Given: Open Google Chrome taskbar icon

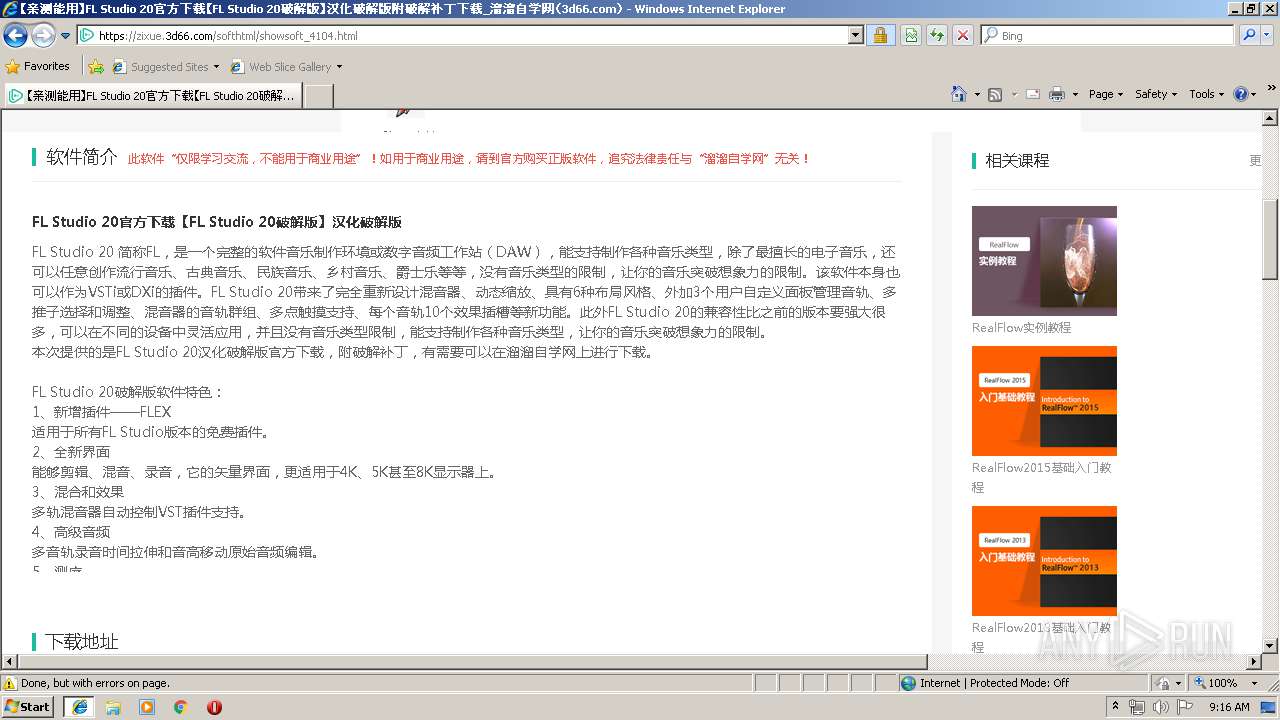Looking at the screenshot, I should (x=180, y=707).
